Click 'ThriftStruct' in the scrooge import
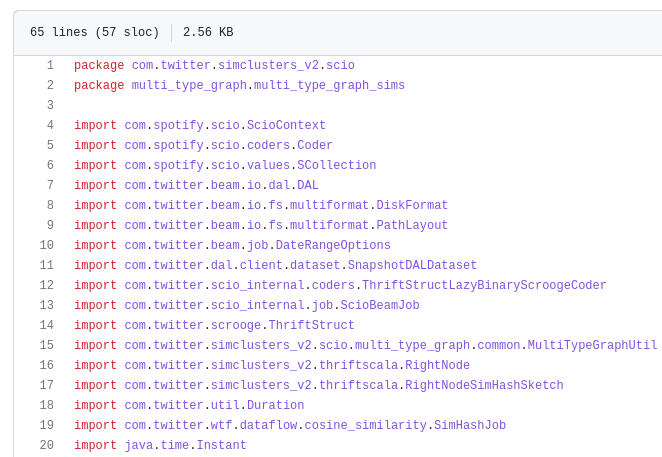Image resolution: width=662 pixels, height=457 pixels. click(x=312, y=325)
